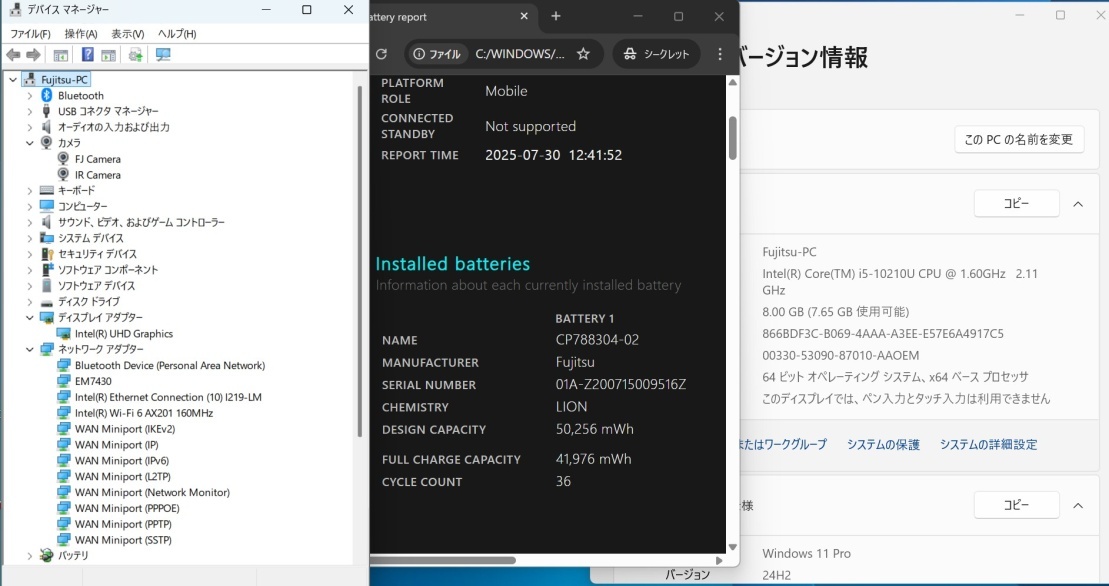Open Help via the blue question mark icon

(88, 55)
